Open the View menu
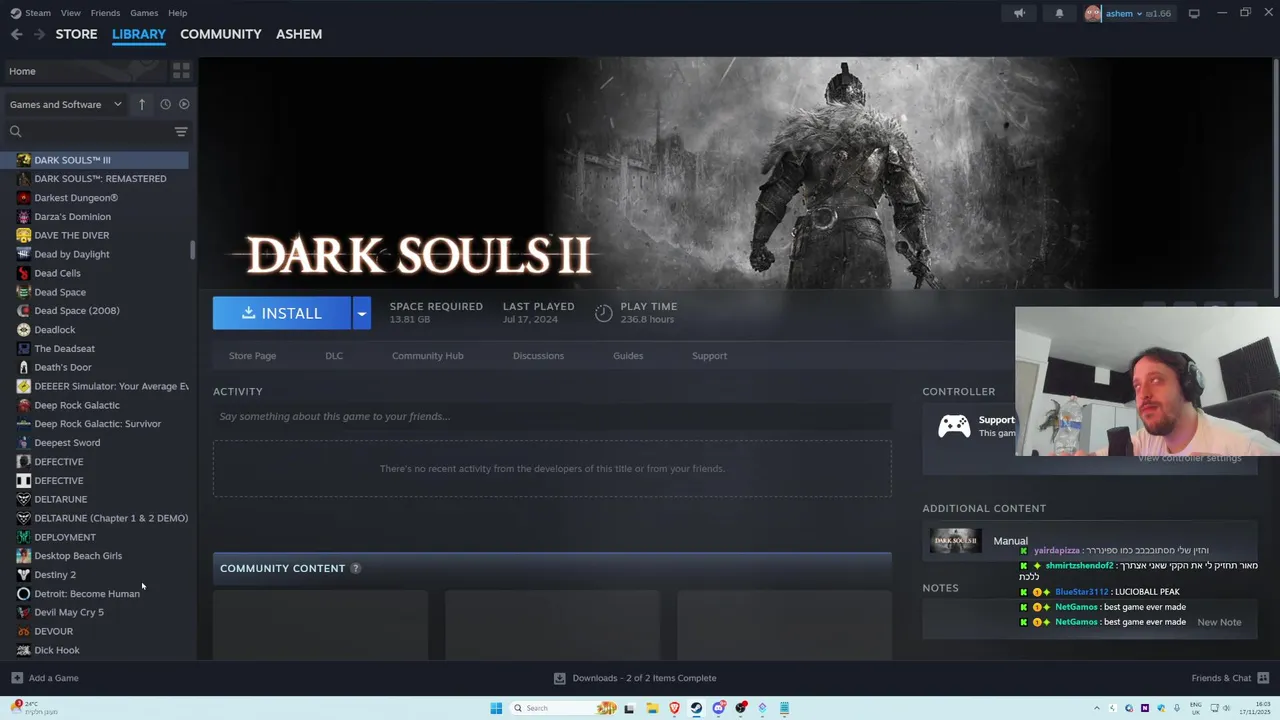 pyautogui.click(x=70, y=13)
